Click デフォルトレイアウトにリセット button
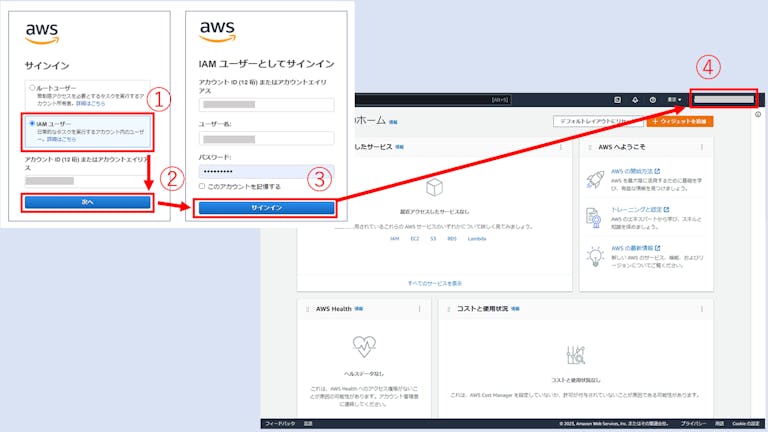The image size is (768, 432). (x=598, y=121)
